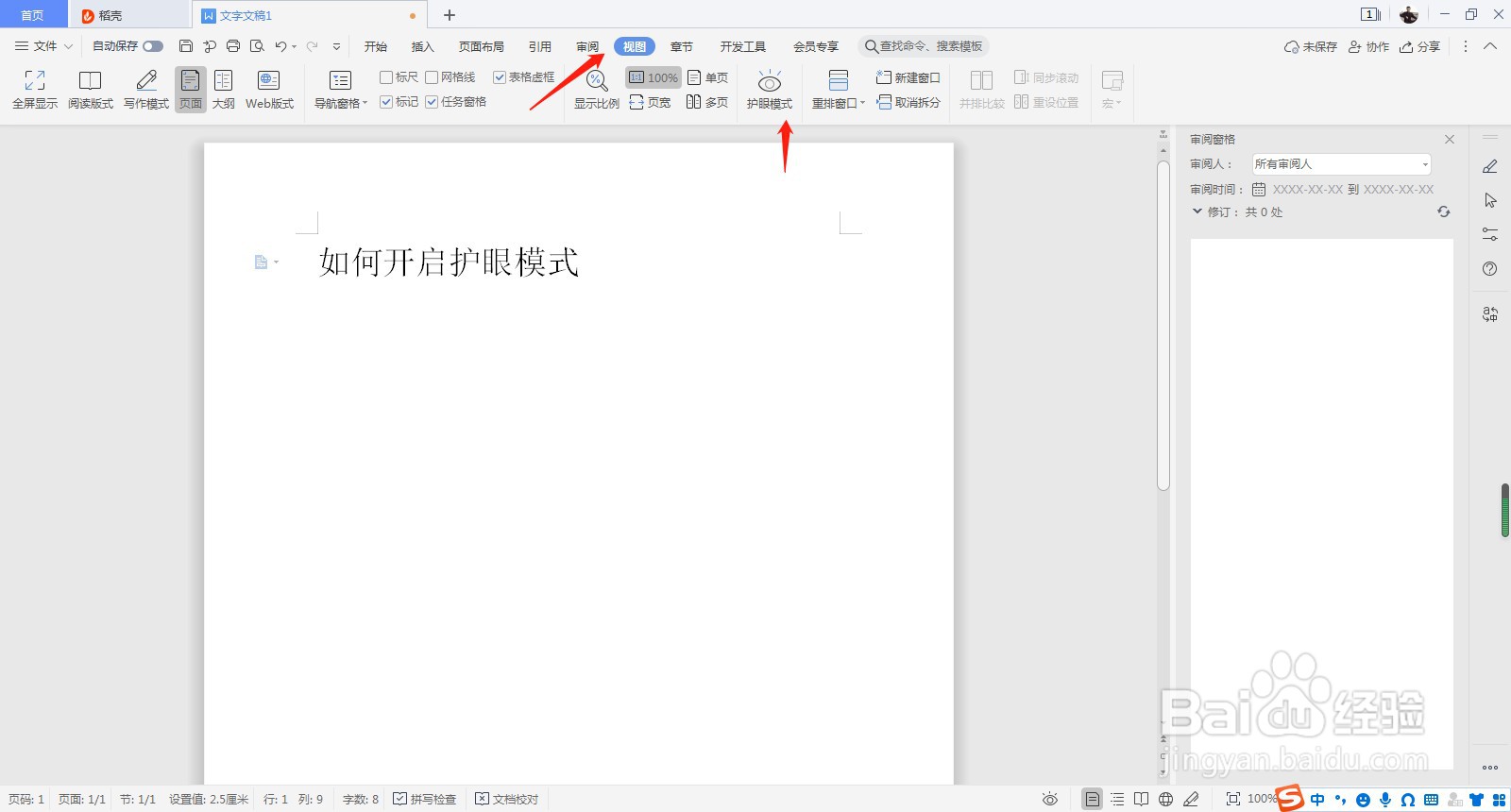Fit to page width
The height and width of the screenshot is (812, 1511).
(650, 102)
